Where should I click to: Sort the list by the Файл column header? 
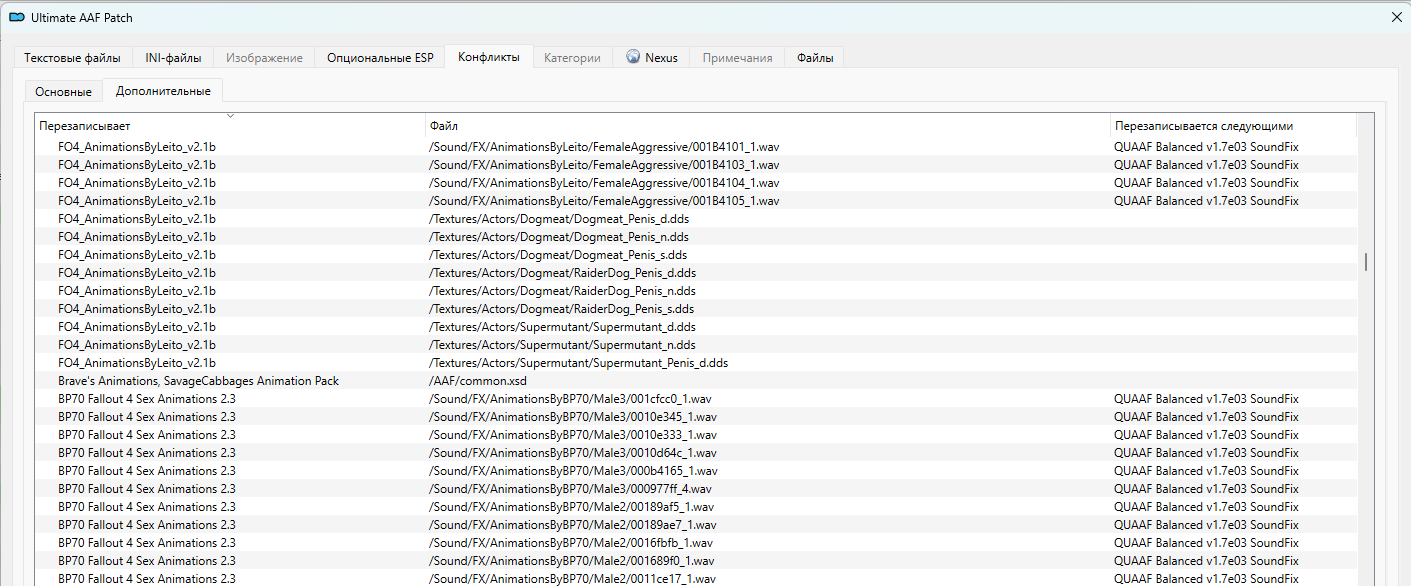[x=767, y=126]
